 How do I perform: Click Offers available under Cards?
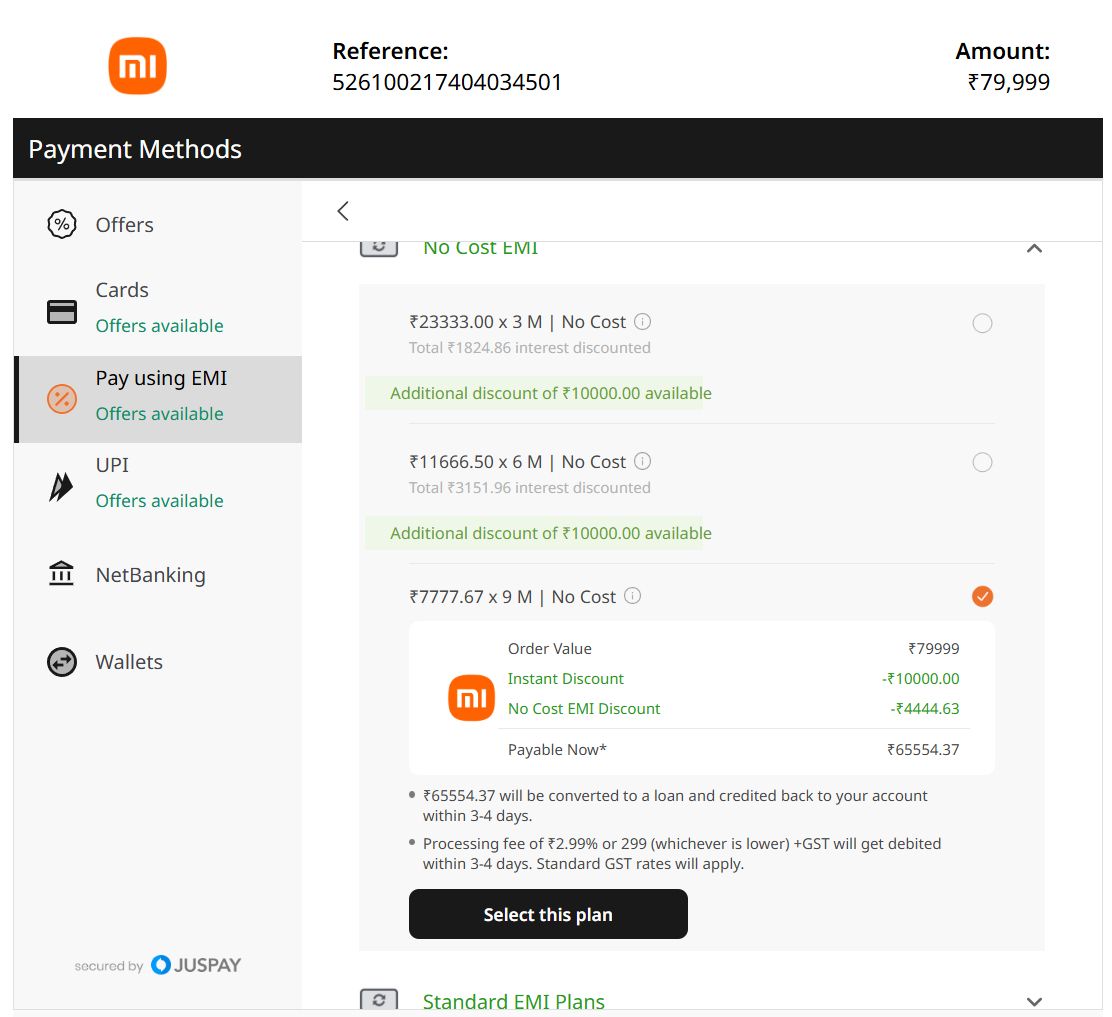pyautogui.click(x=160, y=326)
